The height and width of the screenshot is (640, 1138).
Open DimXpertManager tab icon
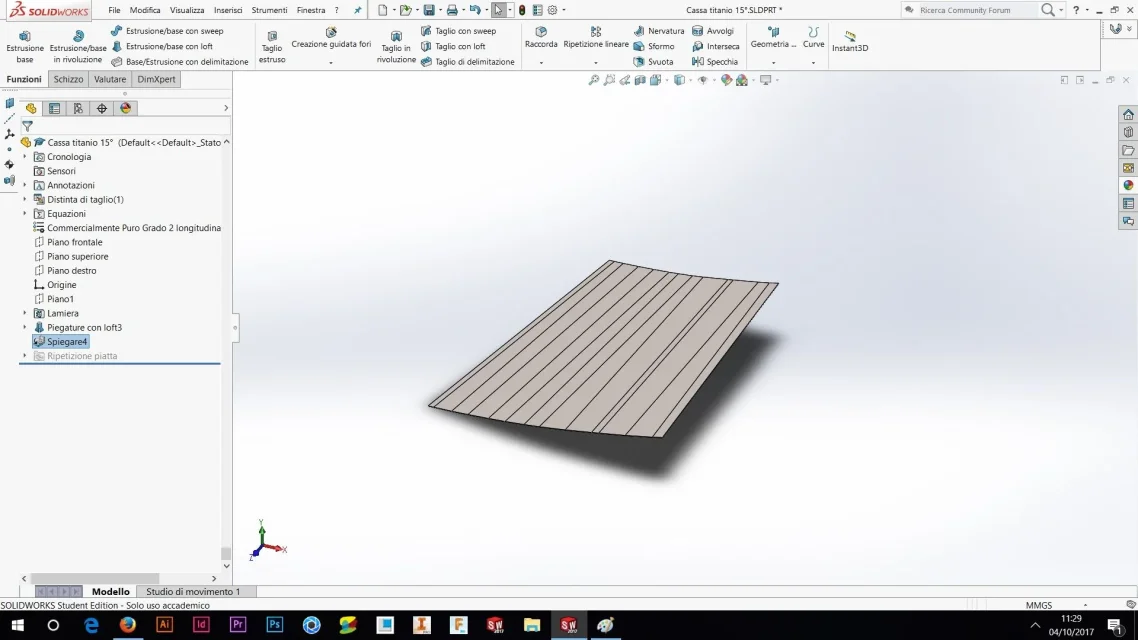pos(102,108)
